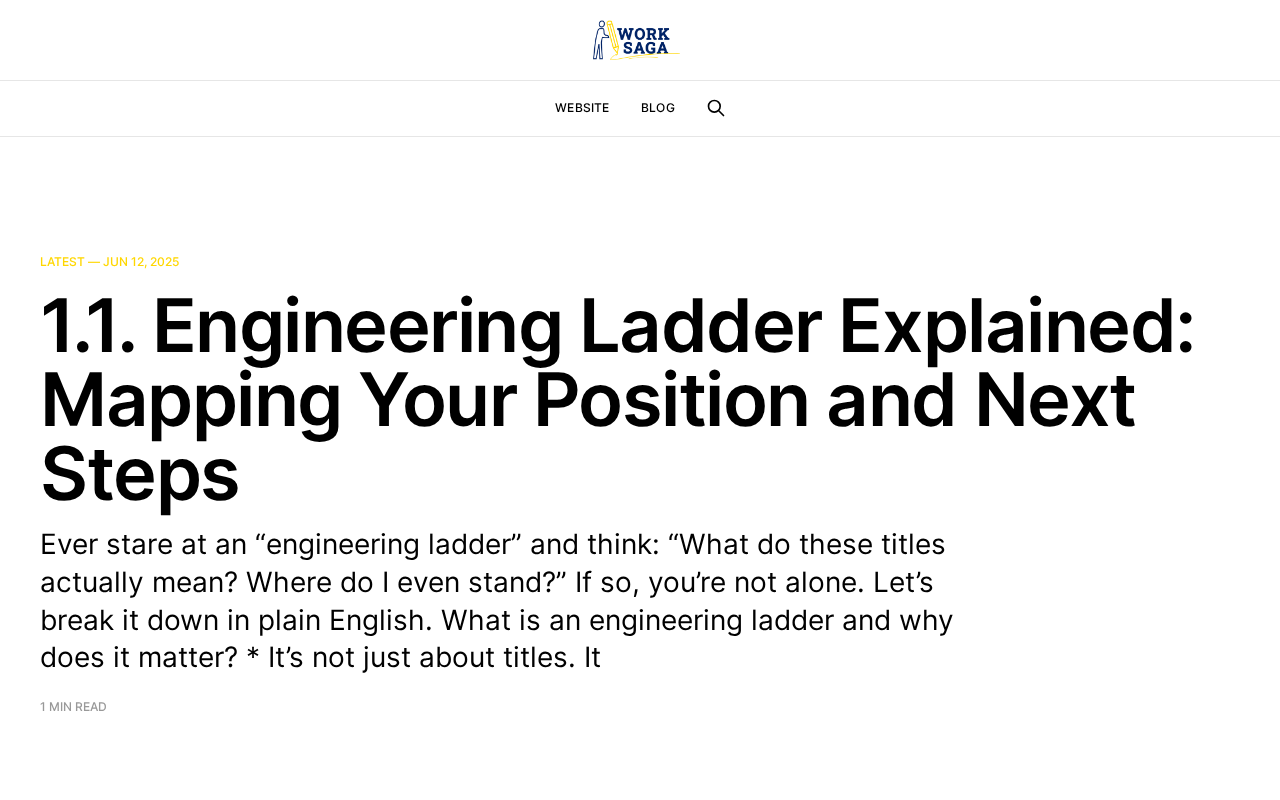Click "Mapping Your Position and Next" headline line
Viewport: 1280px width, 800px height.
click(588, 399)
